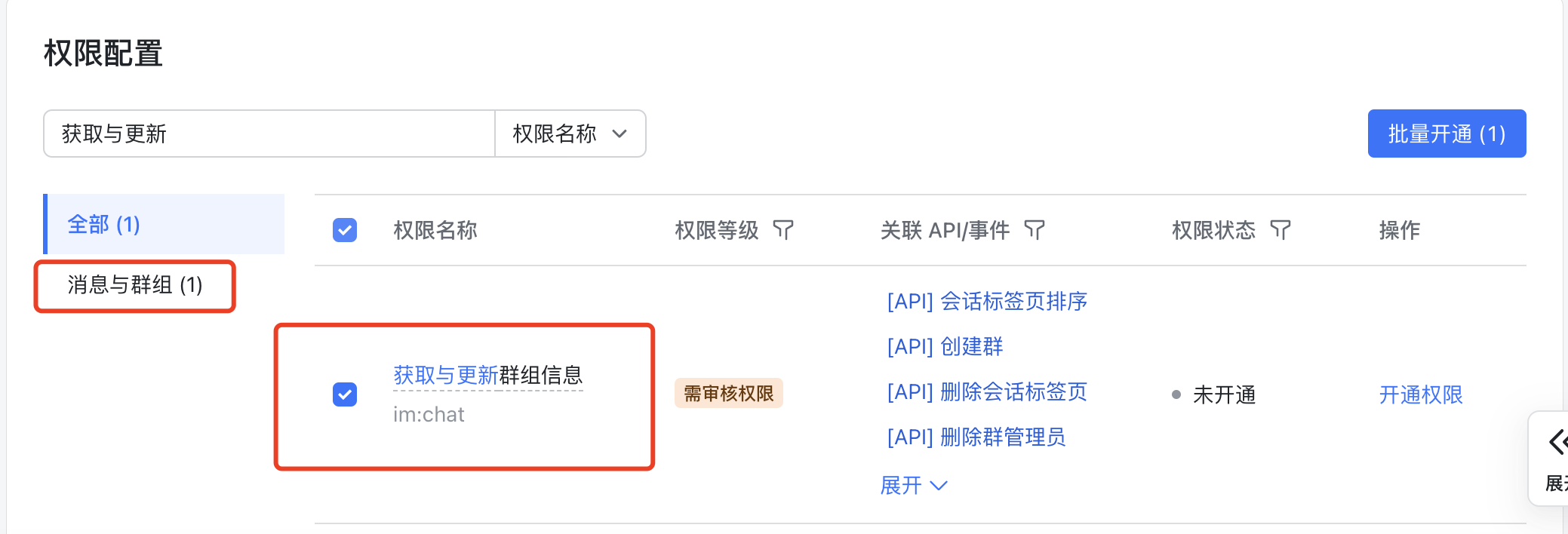
Task: Open [API] 删除群管理员 link
Action: [x=976, y=437]
